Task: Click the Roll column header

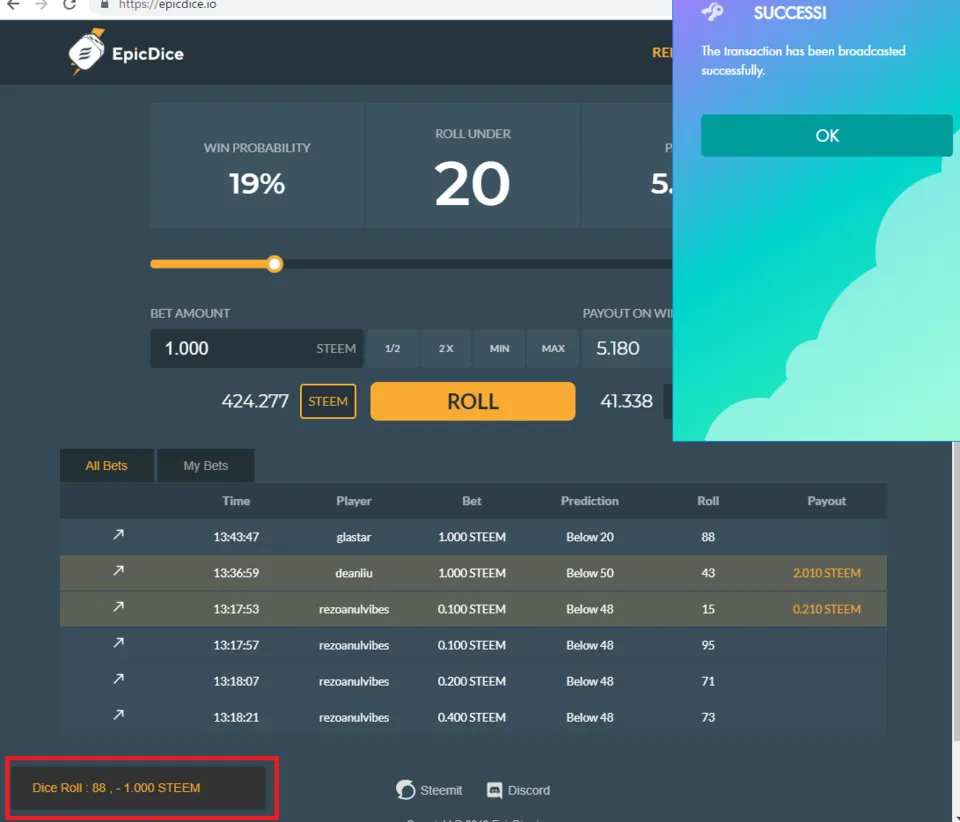Action: (708, 501)
